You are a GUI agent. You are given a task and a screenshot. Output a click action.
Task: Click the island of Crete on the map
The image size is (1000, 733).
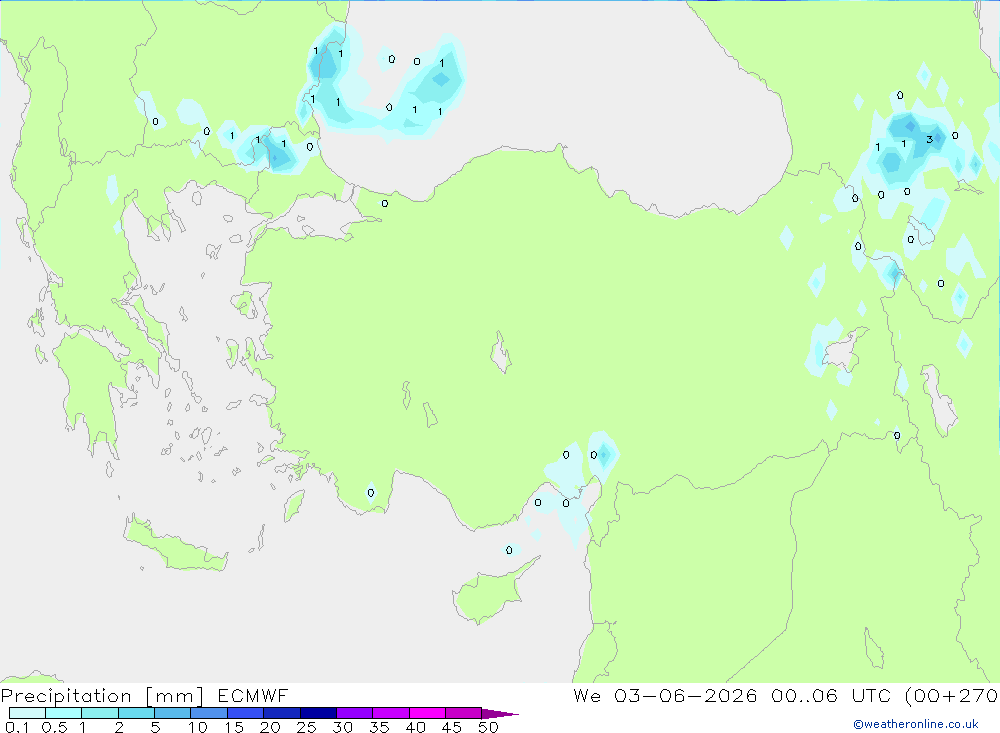point(174,544)
